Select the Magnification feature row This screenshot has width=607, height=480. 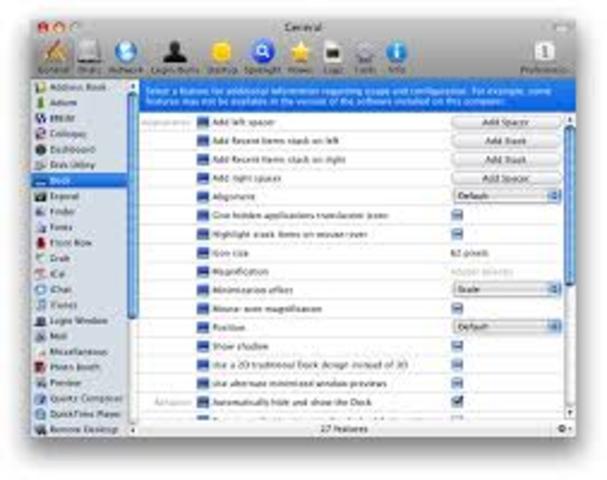click(x=352, y=272)
